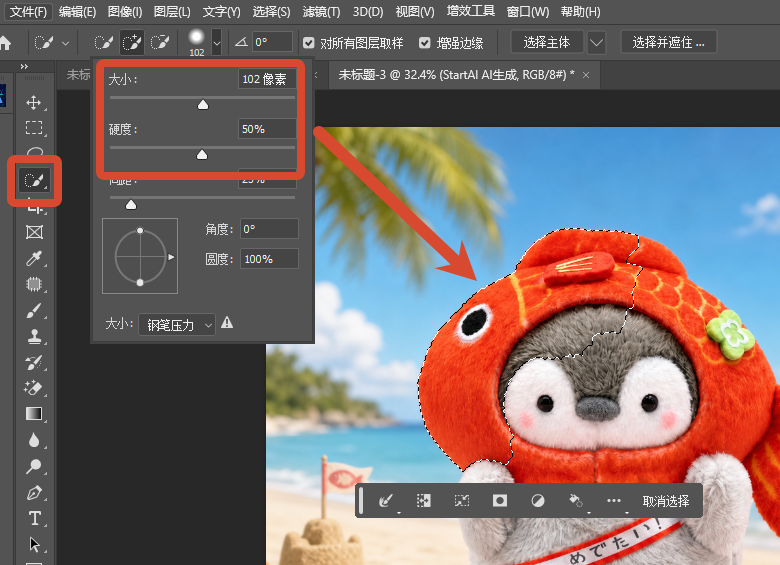
Task: Select the Frame tool
Action: (34, 232)
